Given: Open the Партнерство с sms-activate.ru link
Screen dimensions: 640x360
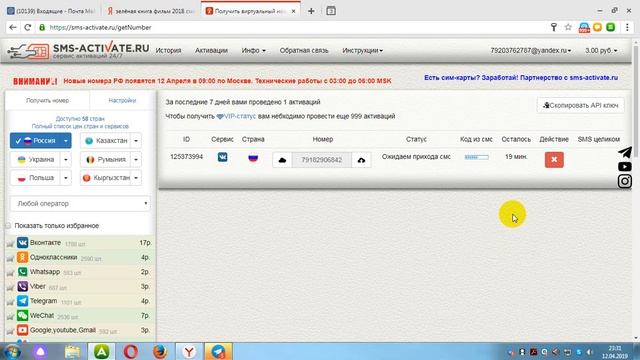Looking at the screenshot, I should tap(569, 78).
